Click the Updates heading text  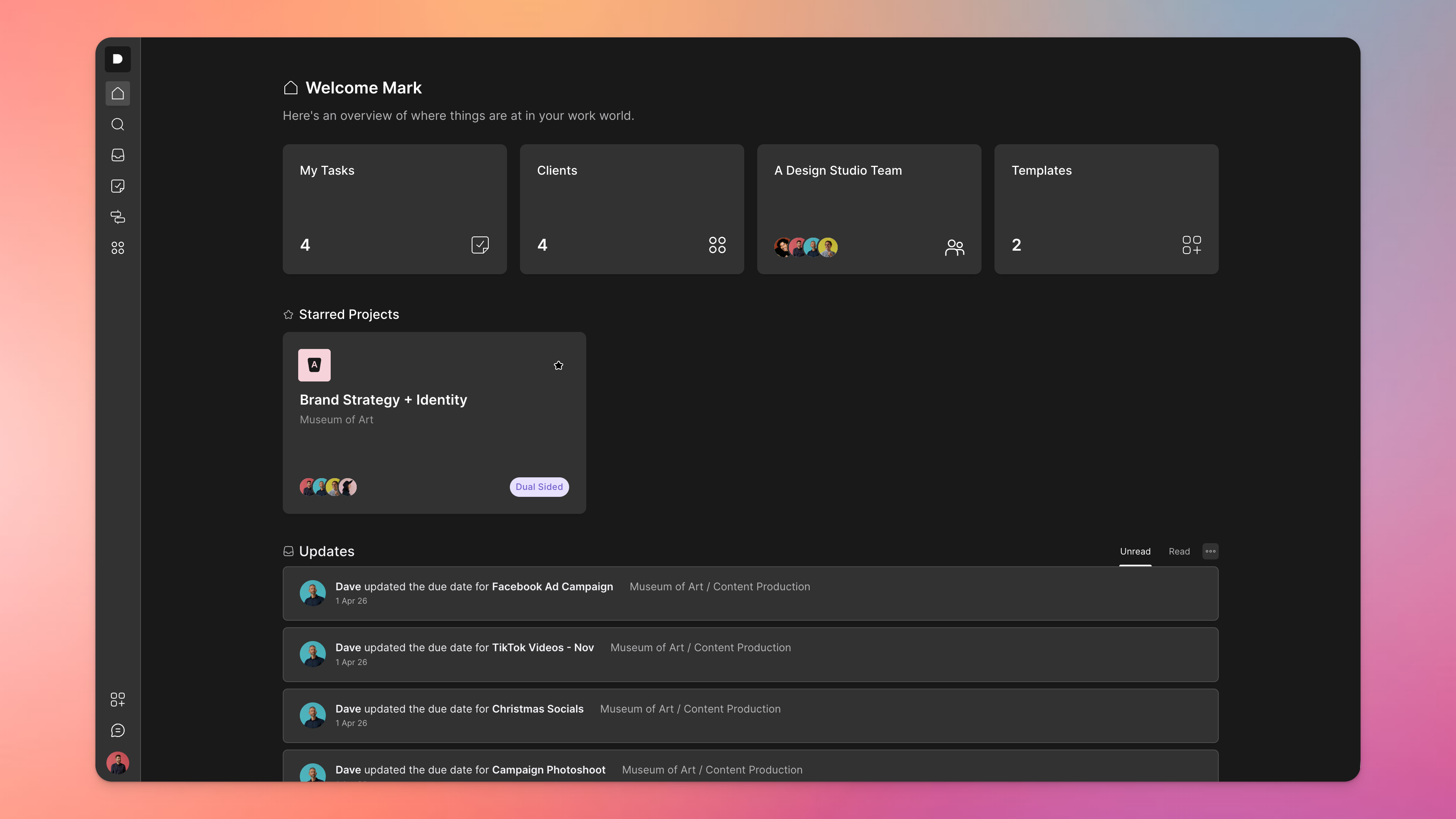(x=327, y=551)
